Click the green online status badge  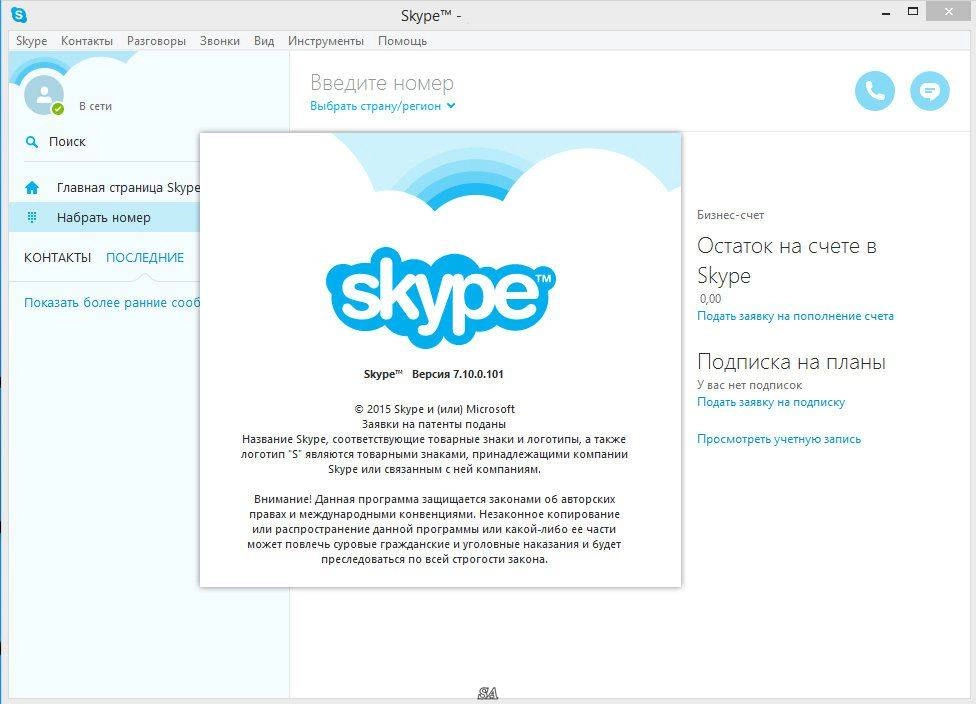click(x=58, y=109)
